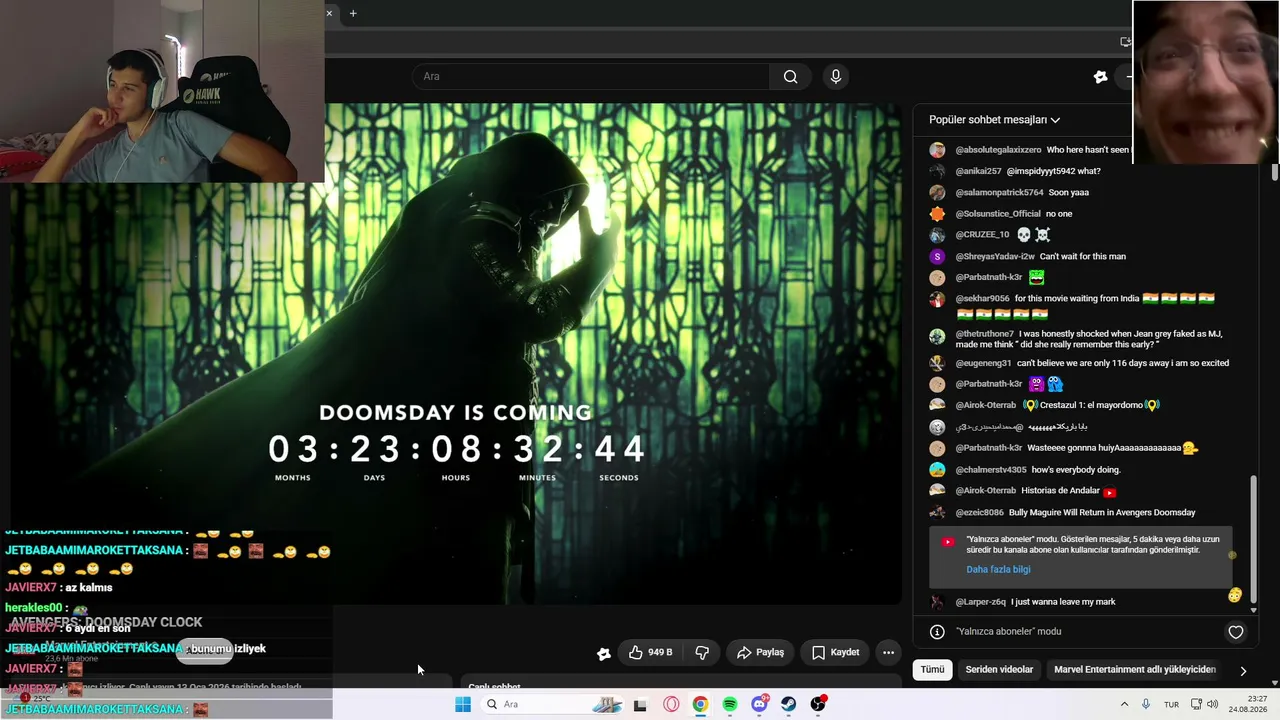
Task: Click the YouTube search magnifier button
Action: (790, 77)
